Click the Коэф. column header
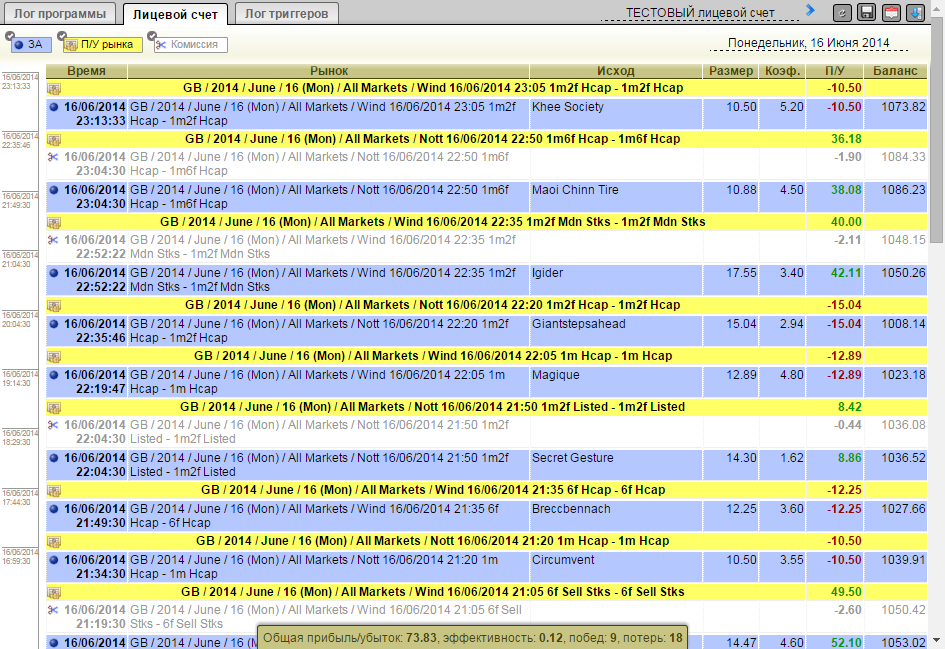The width and height of the screenshot is (945, 649). 782,71
